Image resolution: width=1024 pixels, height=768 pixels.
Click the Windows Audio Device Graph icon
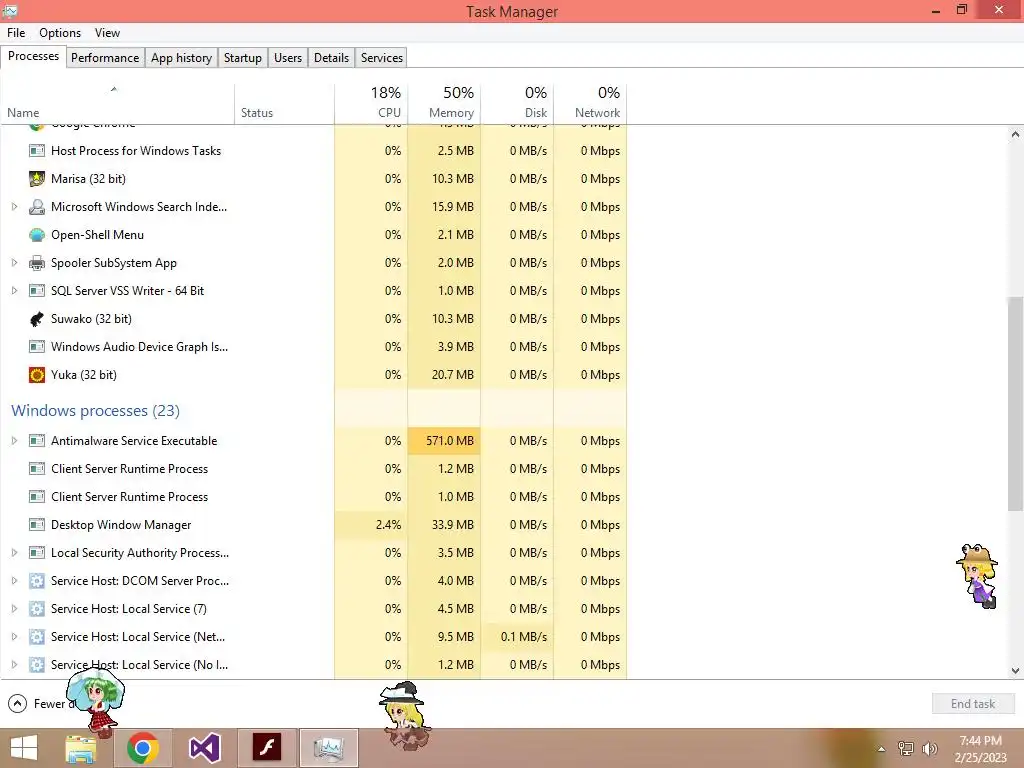coord(37,347)
